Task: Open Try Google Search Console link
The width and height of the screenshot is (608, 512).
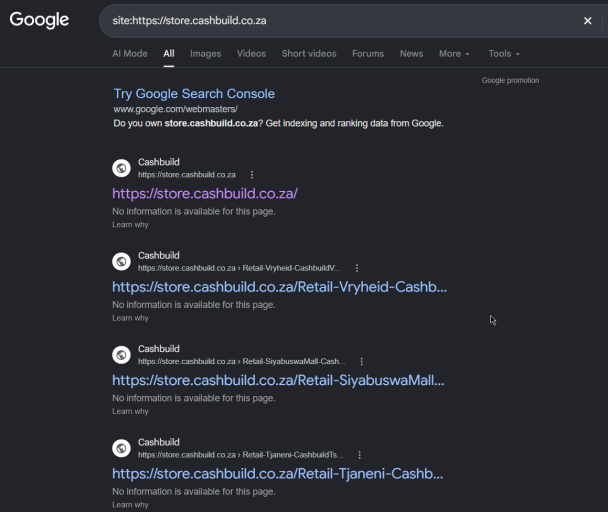Action: (194, 94)
